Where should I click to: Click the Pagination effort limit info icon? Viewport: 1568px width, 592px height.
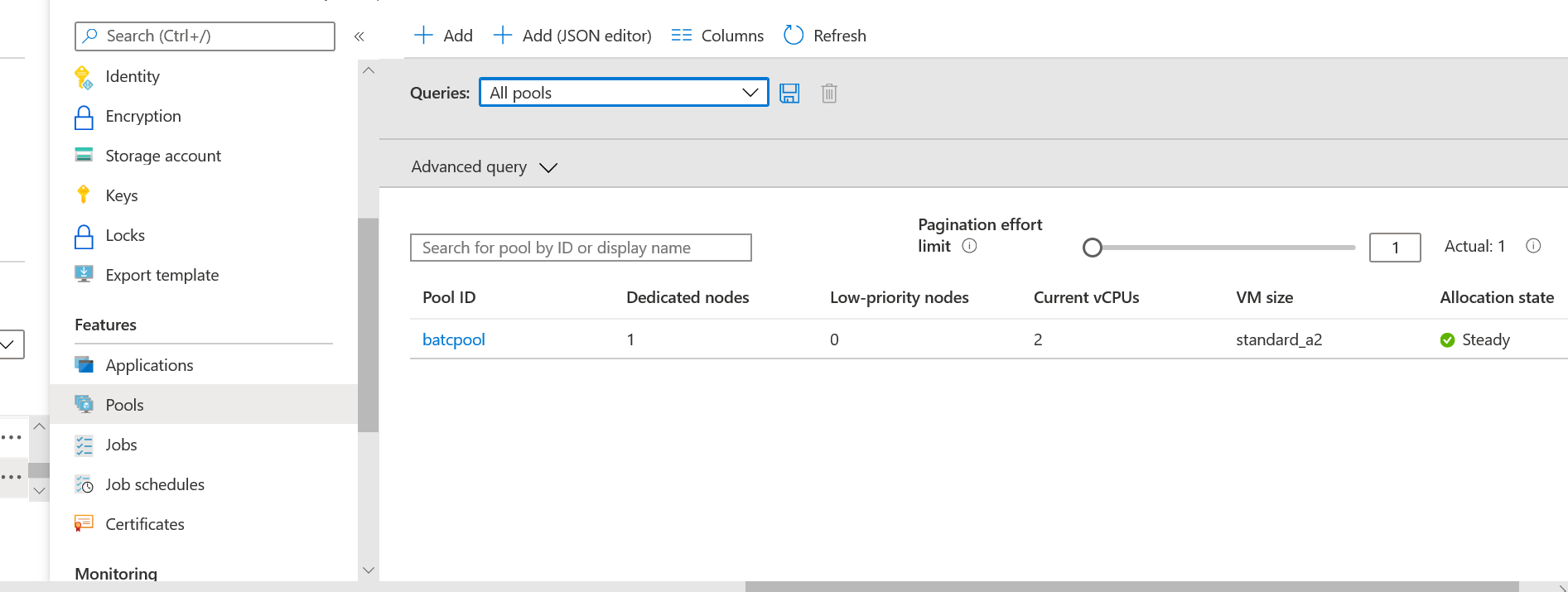pyautogui.click(x=969, y=246)
